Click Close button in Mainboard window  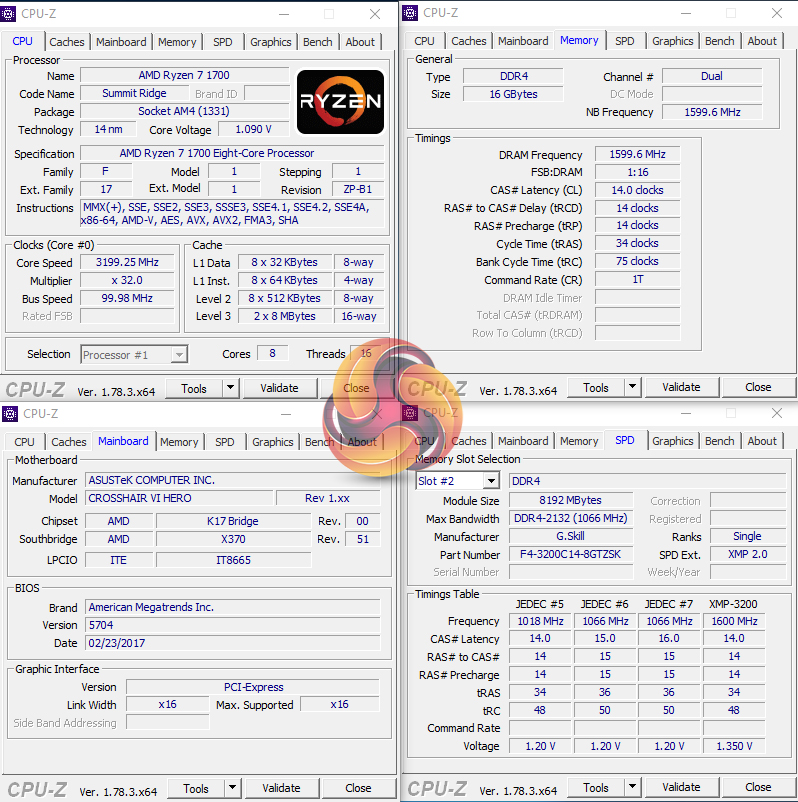point(358,788)
